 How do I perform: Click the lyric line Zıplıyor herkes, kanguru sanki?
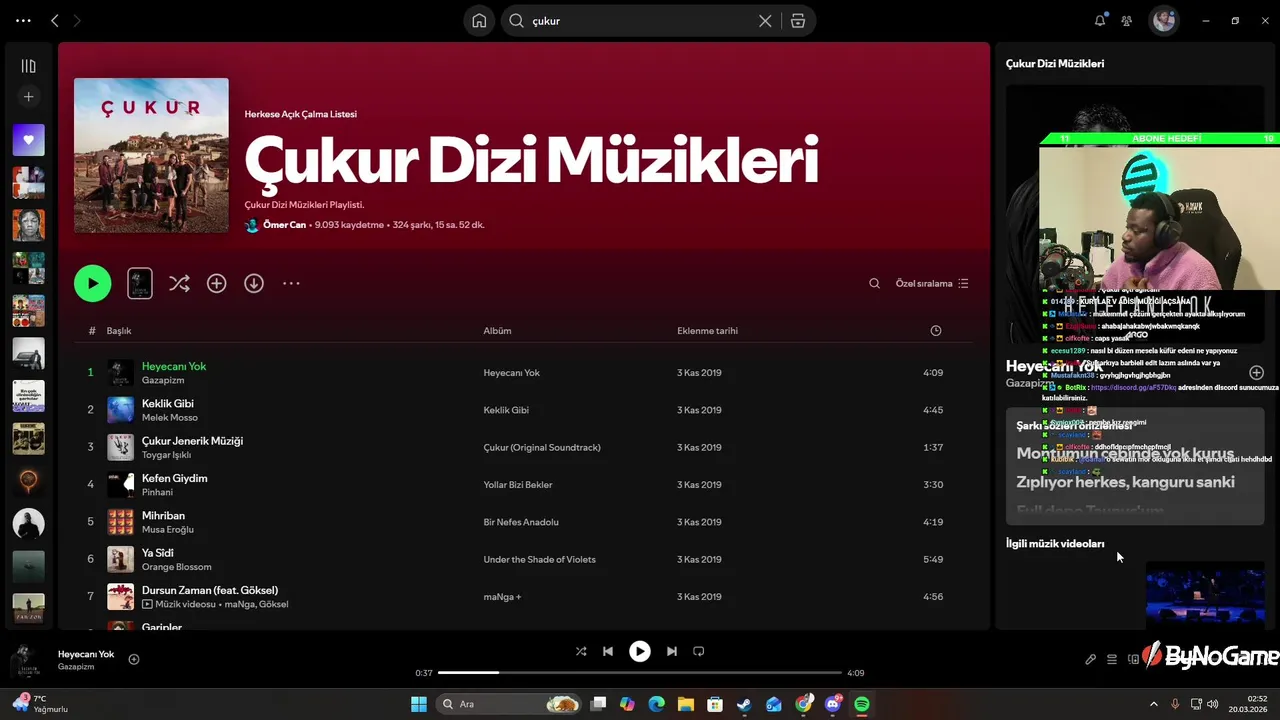[x=1126, y=482]
